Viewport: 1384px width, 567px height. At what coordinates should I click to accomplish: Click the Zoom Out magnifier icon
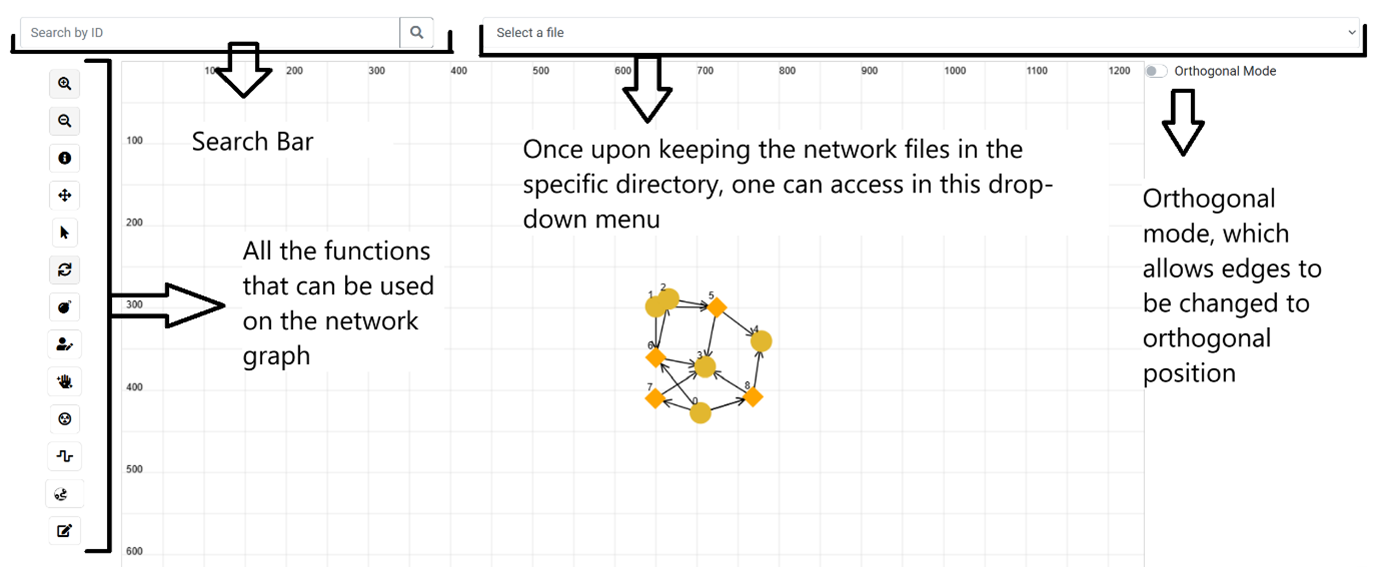[x=65, y=121]
